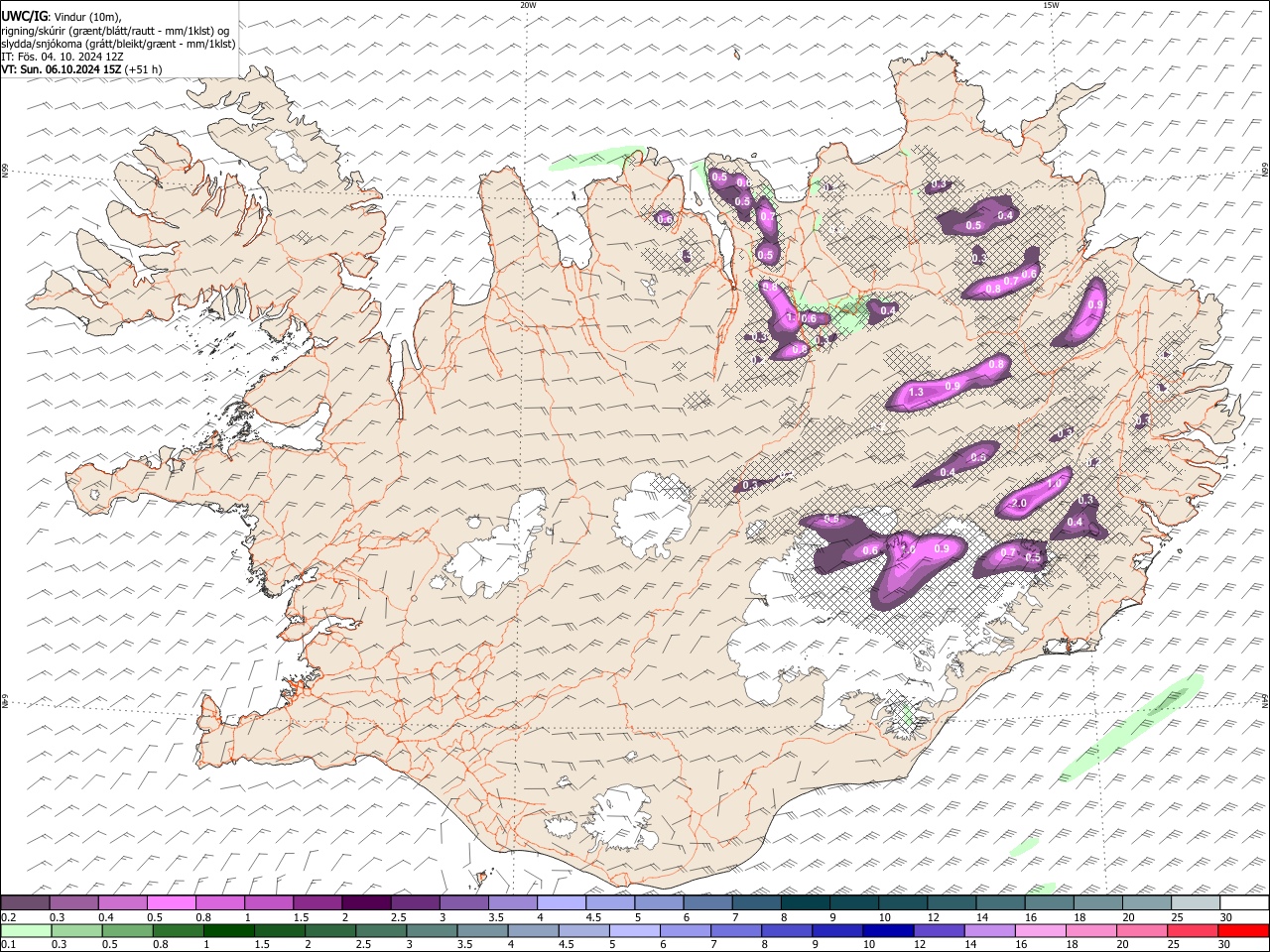Click the '2.5' label in lower legend
The height and width of the screenshot is (952, 1270).
click(362, 944)
